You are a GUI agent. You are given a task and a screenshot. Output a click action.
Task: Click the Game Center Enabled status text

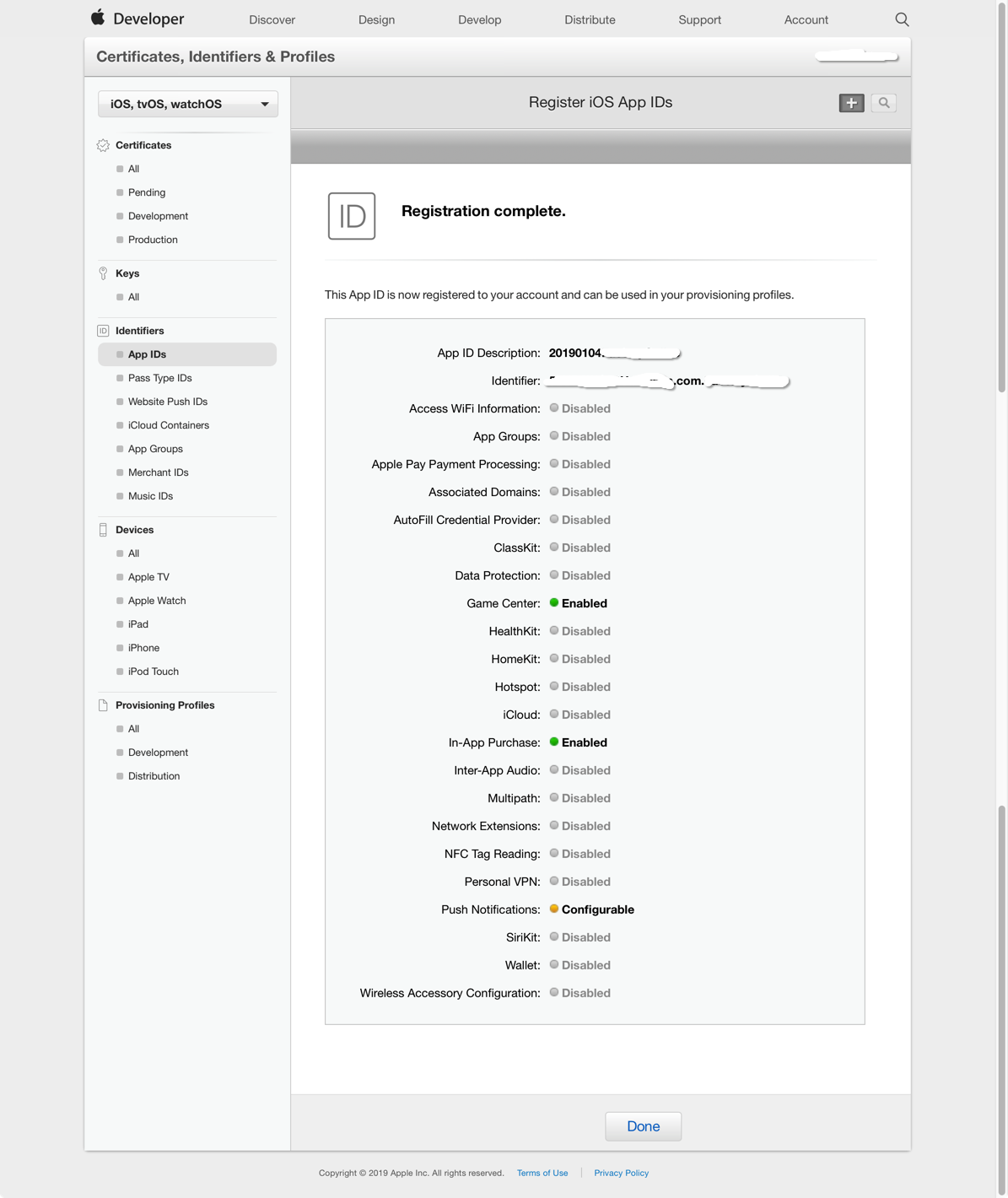585,603
